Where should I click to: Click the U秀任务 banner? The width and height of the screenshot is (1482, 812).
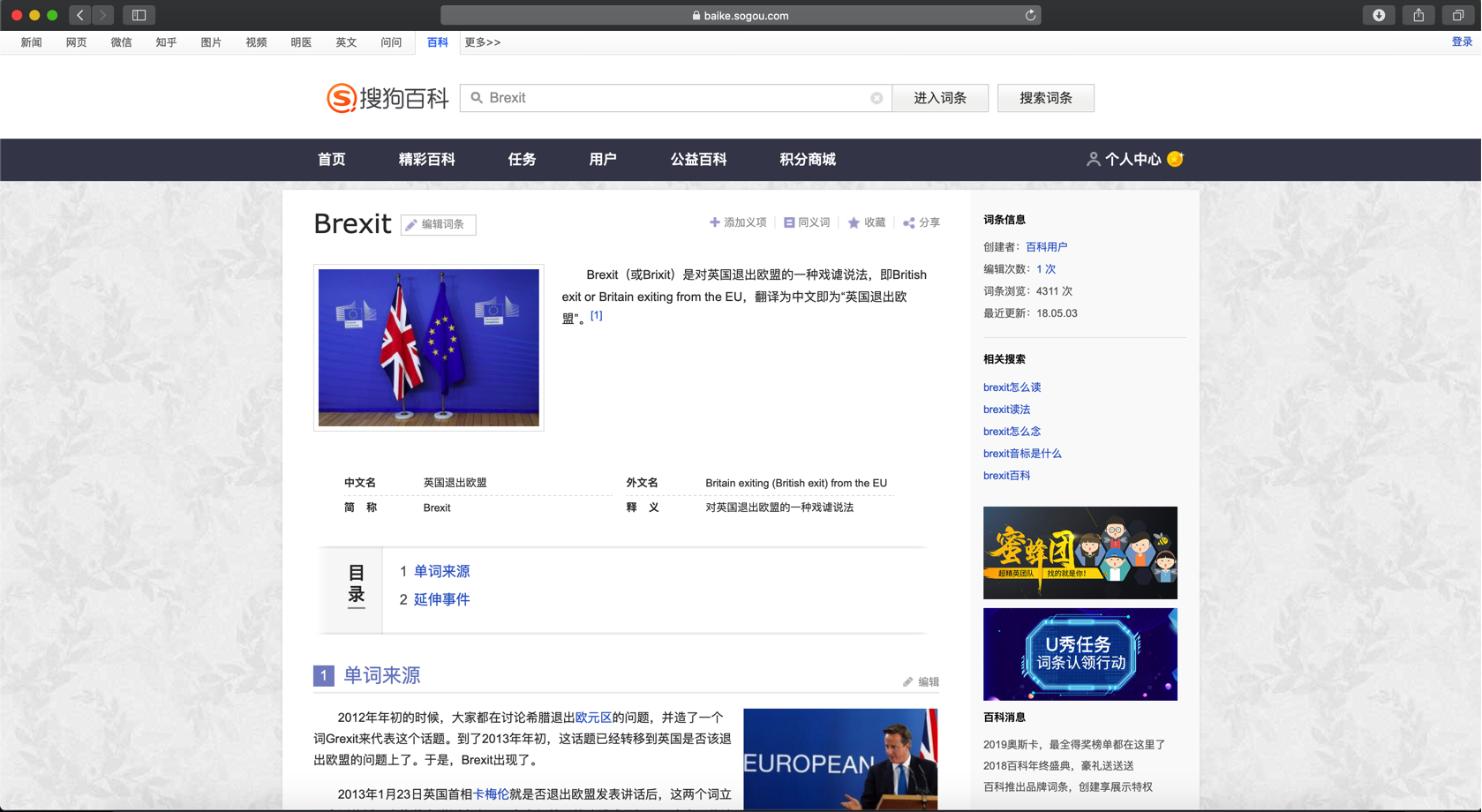[1080, 654]
